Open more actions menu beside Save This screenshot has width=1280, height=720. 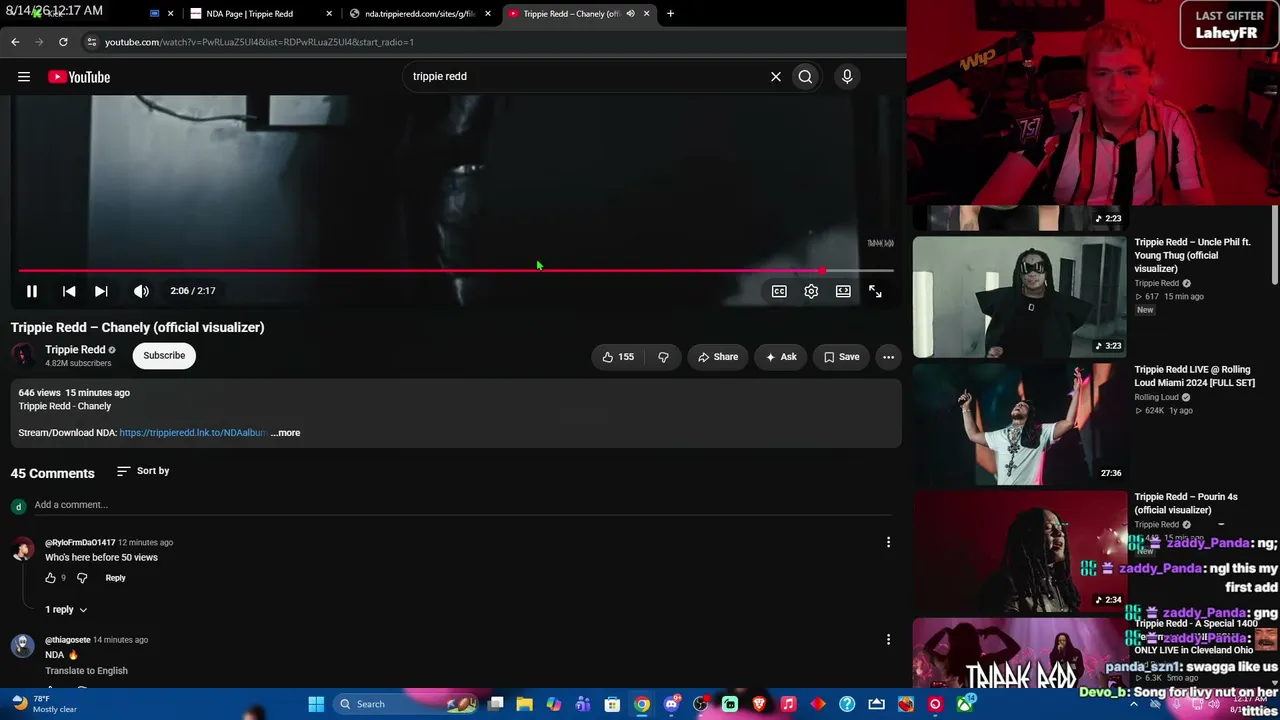click(x=888, y=357)
